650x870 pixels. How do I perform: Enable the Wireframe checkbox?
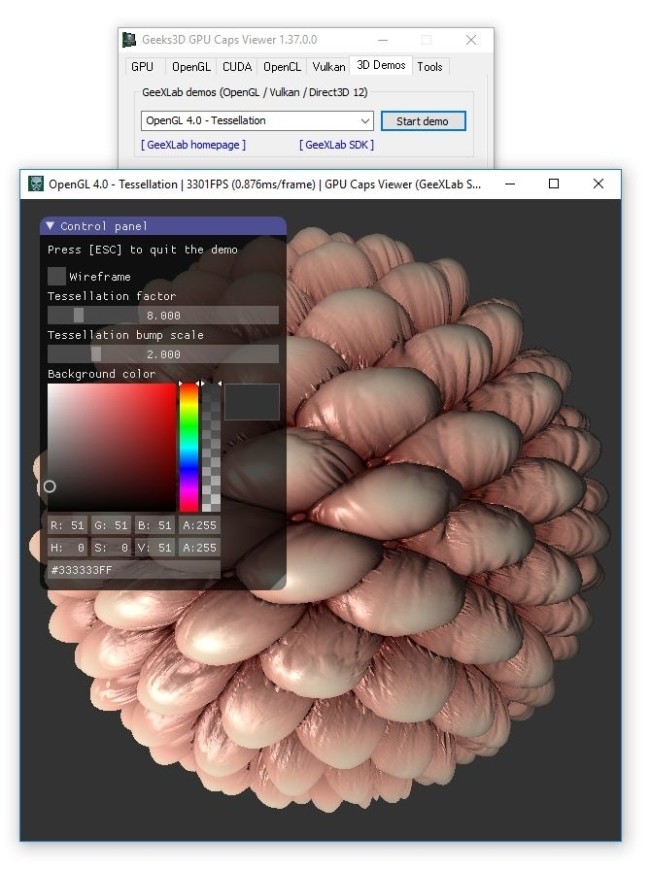click(57, 276)
